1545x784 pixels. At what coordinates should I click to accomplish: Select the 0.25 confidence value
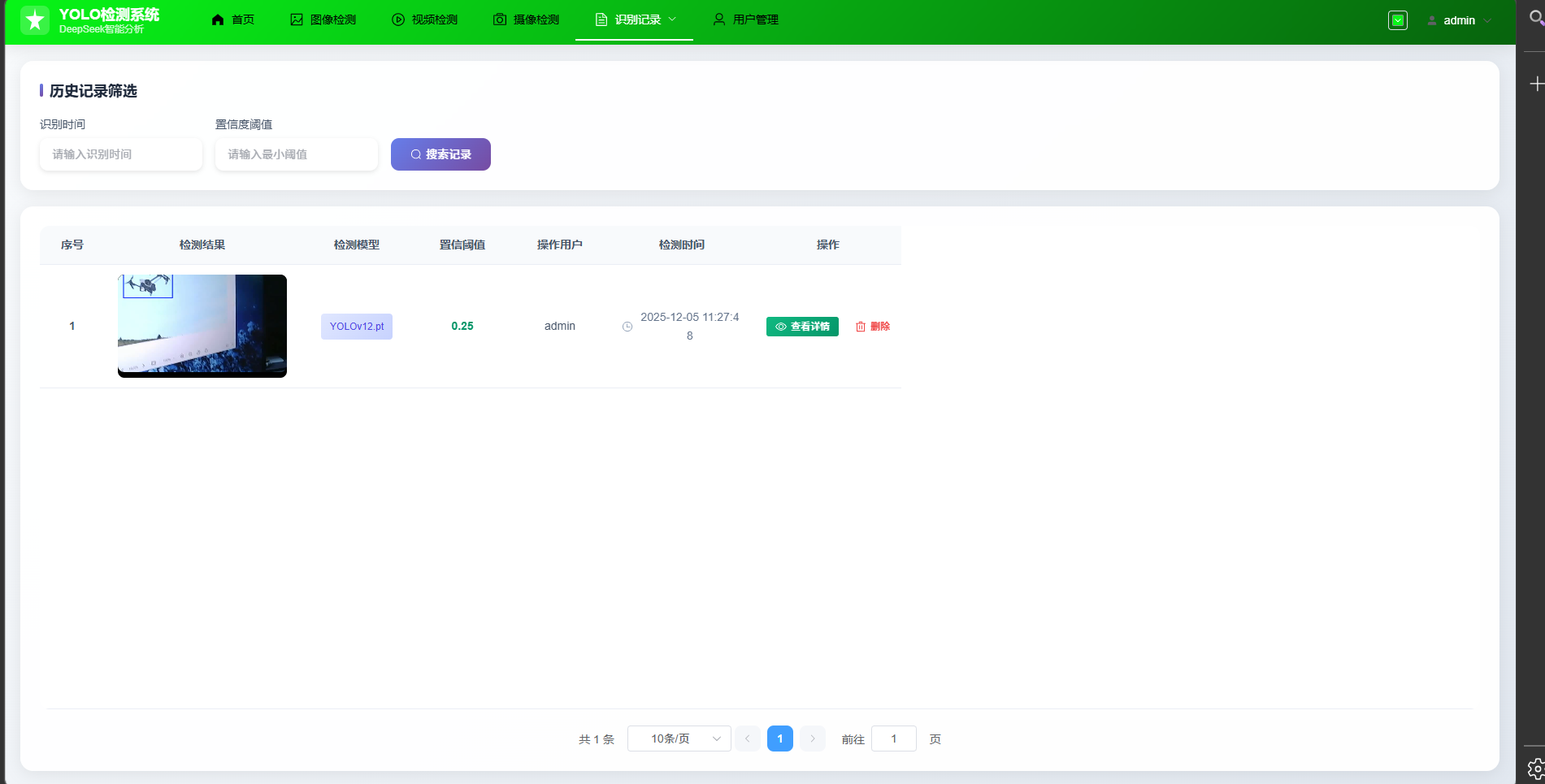462,326
